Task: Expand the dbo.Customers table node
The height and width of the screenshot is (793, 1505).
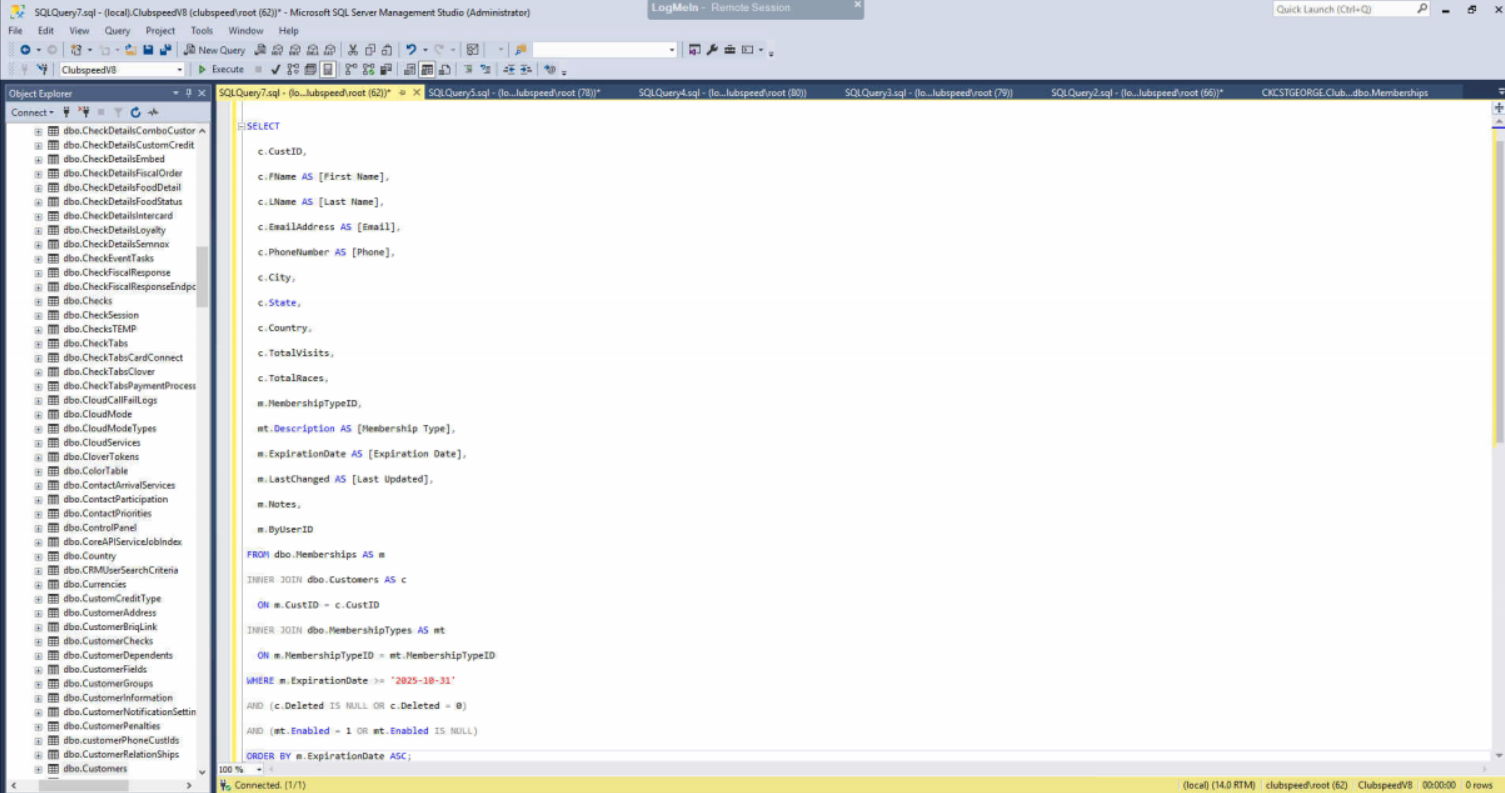Action: click(38, 769)
